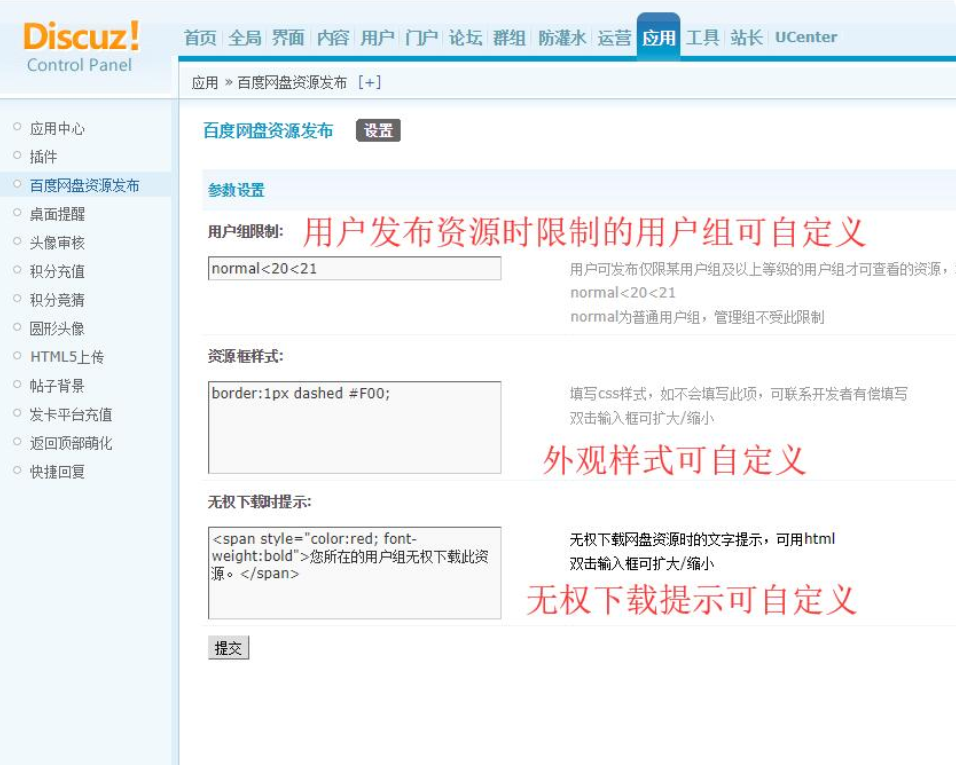The image size is (956, 765).
Task: Open HTML5上传 in the sidebar
Action: coord(67,357)
